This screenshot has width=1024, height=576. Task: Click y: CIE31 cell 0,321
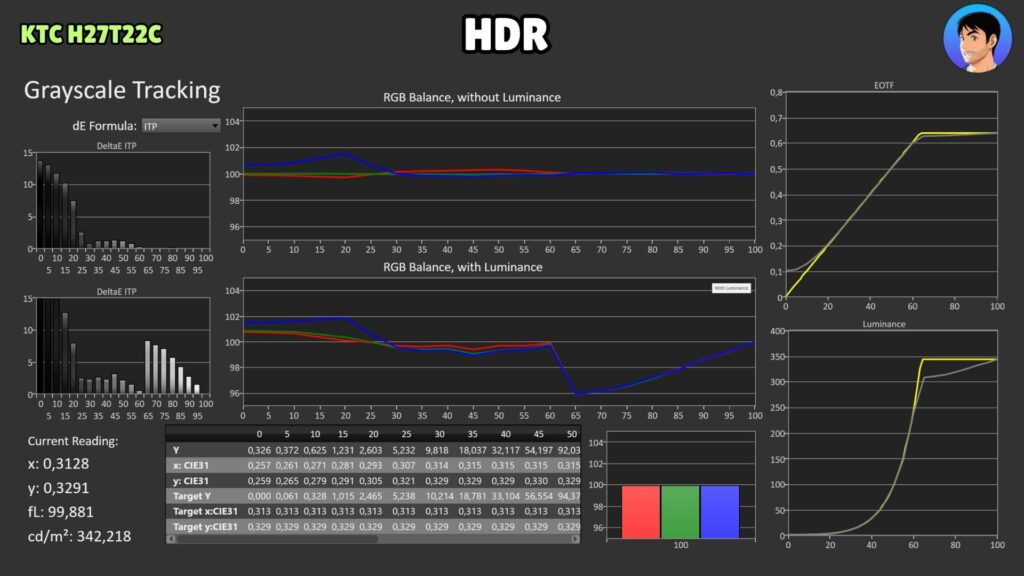pyautogui.click(x=404, y=481)
